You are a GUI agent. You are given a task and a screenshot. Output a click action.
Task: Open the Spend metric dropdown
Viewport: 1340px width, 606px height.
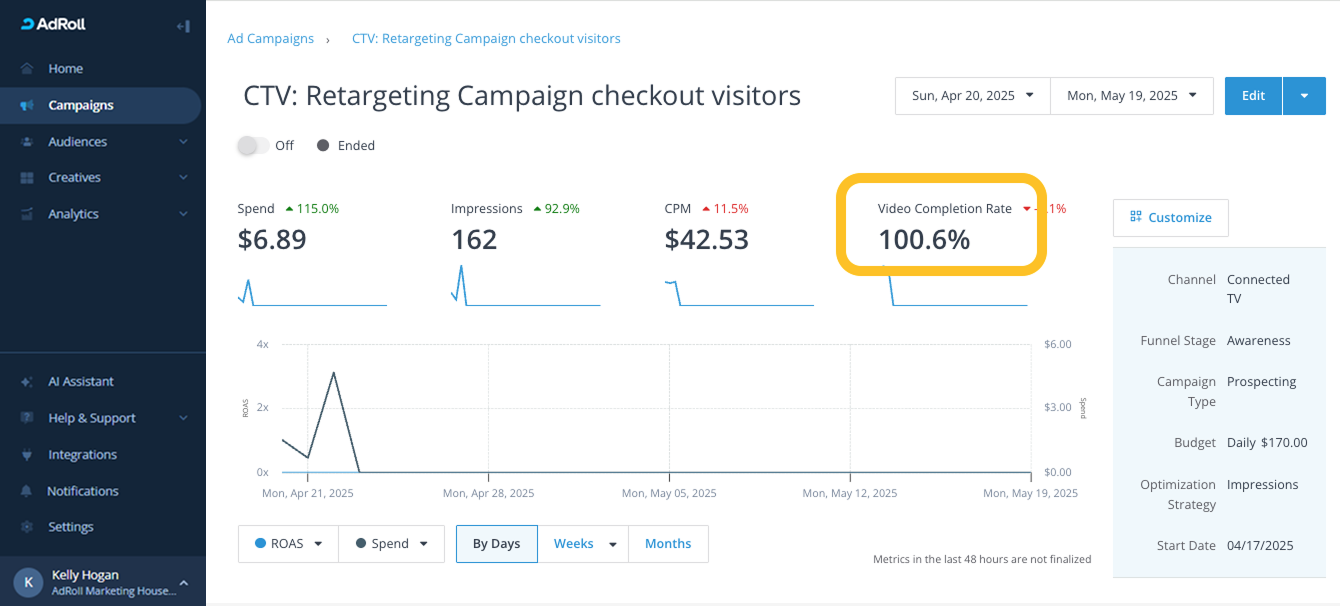pos(391,544)
